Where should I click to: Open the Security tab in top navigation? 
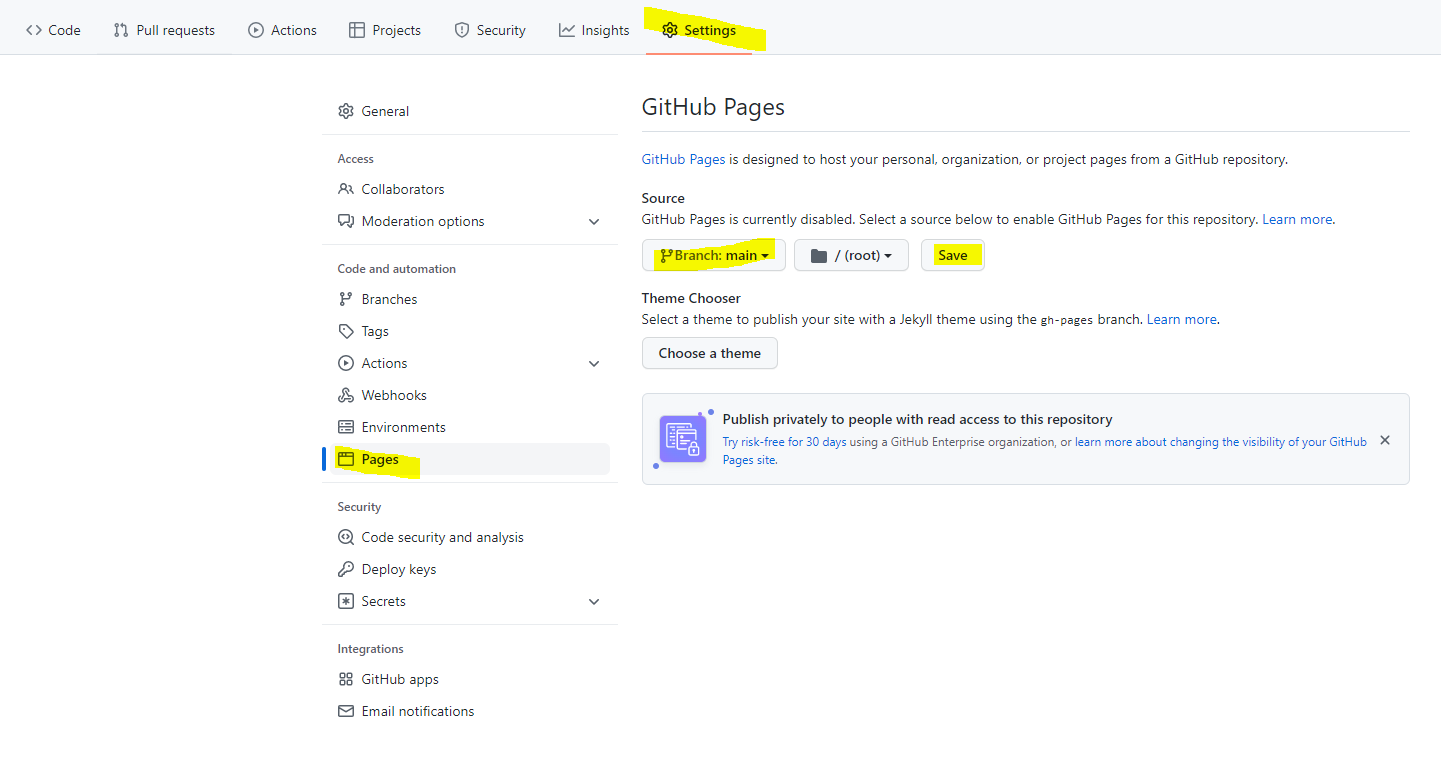click(x=490, y=30)
